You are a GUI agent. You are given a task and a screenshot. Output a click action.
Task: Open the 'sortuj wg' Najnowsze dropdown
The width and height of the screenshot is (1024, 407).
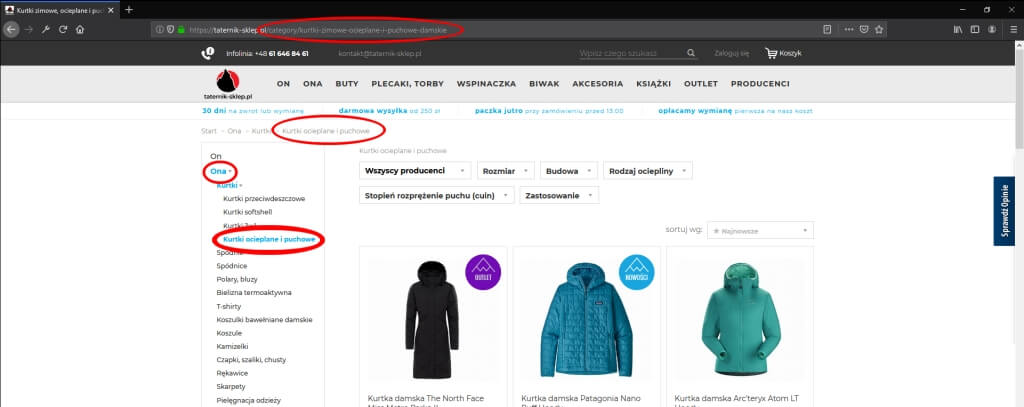760,230
